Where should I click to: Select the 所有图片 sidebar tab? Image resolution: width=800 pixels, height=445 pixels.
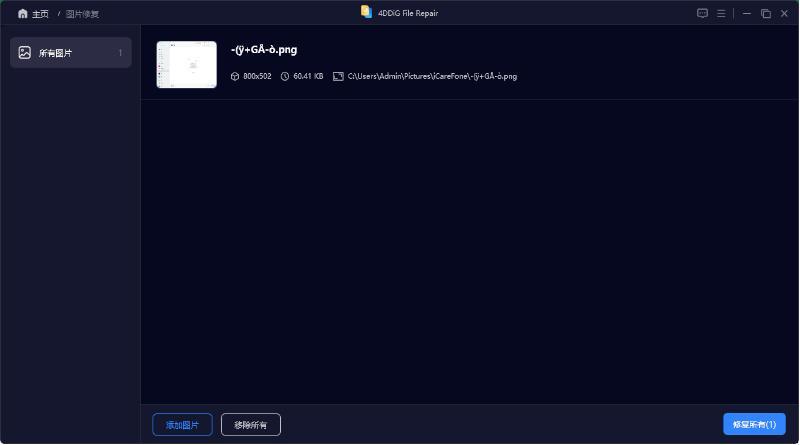pos(71,53)
